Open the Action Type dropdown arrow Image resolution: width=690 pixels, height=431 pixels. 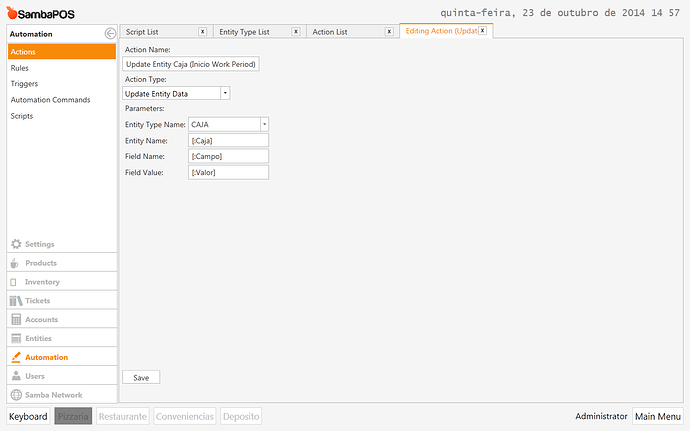click(x=225, y=93)
